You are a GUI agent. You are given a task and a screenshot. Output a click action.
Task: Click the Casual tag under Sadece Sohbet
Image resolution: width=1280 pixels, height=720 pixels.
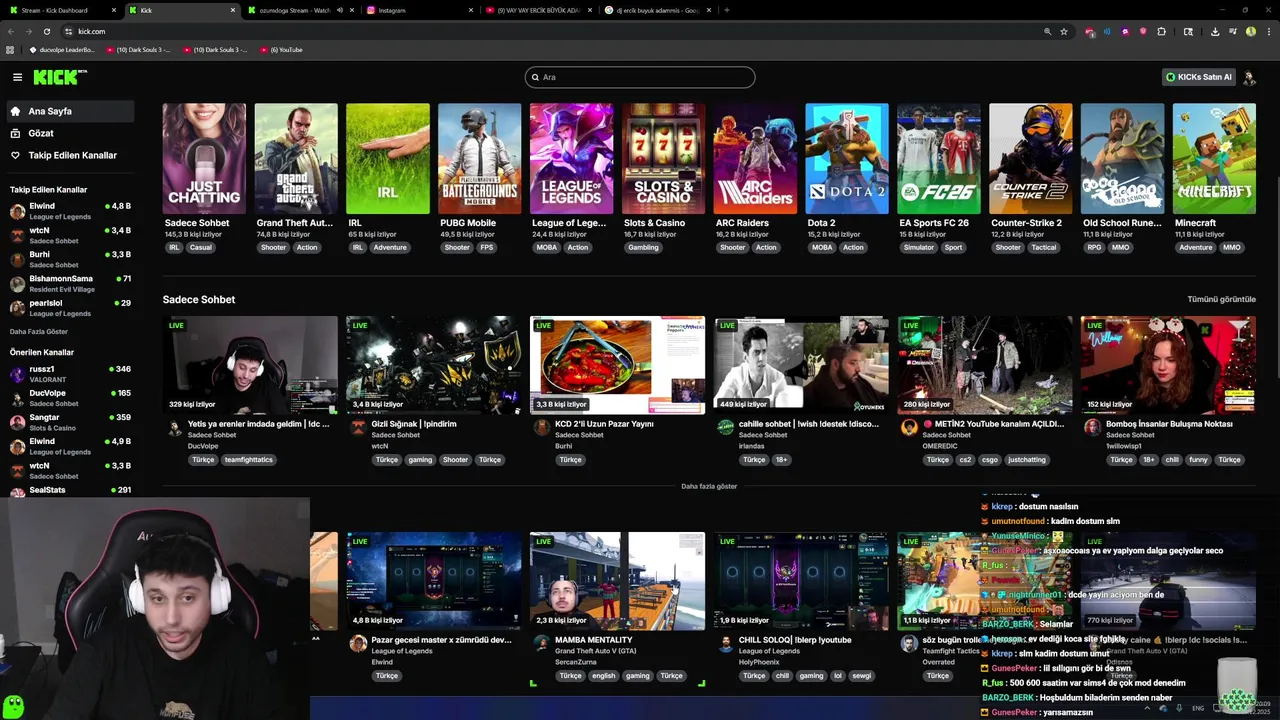tap(201, 247)
